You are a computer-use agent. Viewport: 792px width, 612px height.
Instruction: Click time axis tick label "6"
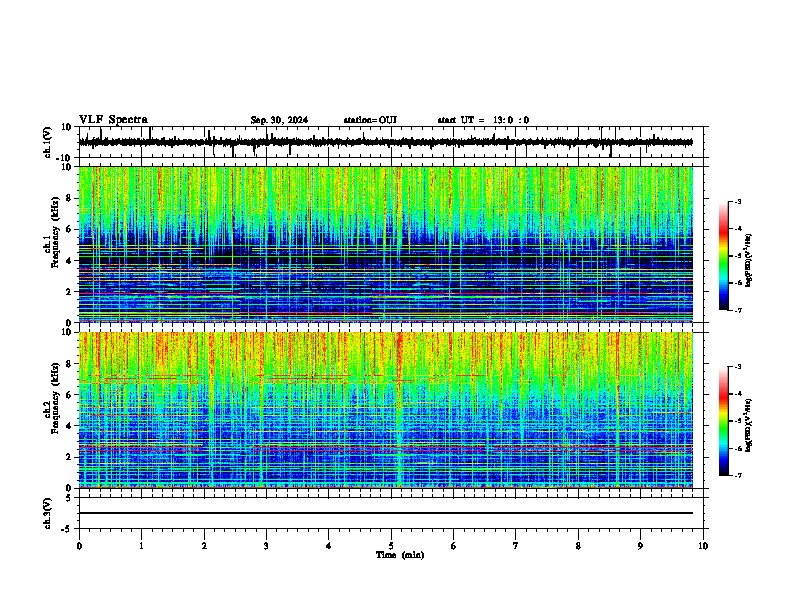pos(454,546)
